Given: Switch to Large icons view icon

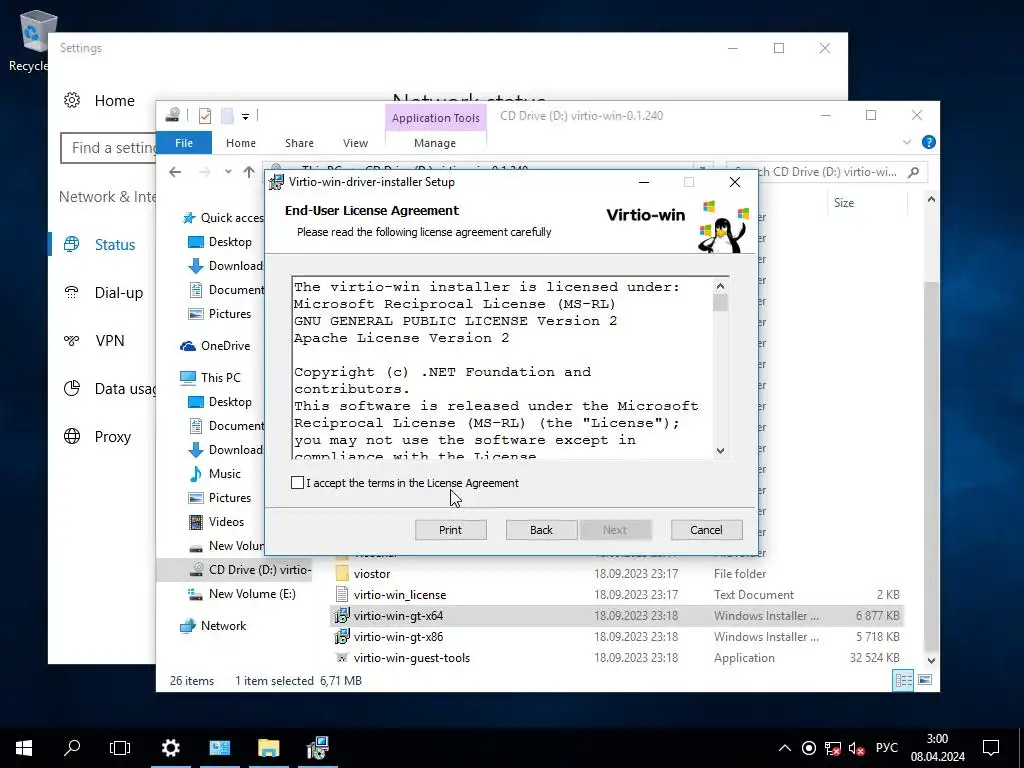Looking at the screenshot, I should (925, 680).
